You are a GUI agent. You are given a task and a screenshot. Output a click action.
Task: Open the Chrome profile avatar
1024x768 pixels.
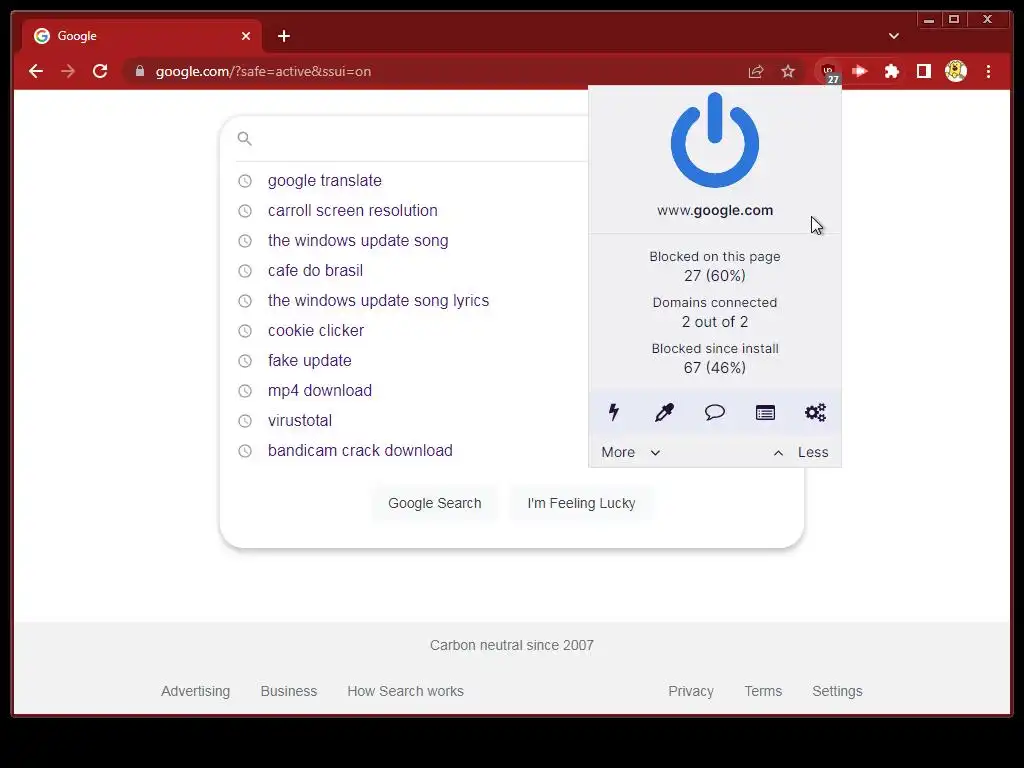point(955,71)
